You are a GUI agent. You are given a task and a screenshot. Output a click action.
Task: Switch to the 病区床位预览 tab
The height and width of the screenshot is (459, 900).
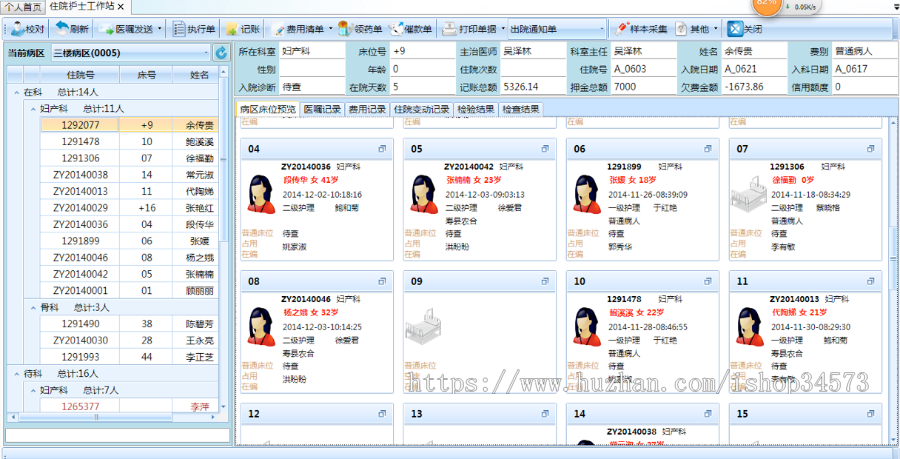268,109
